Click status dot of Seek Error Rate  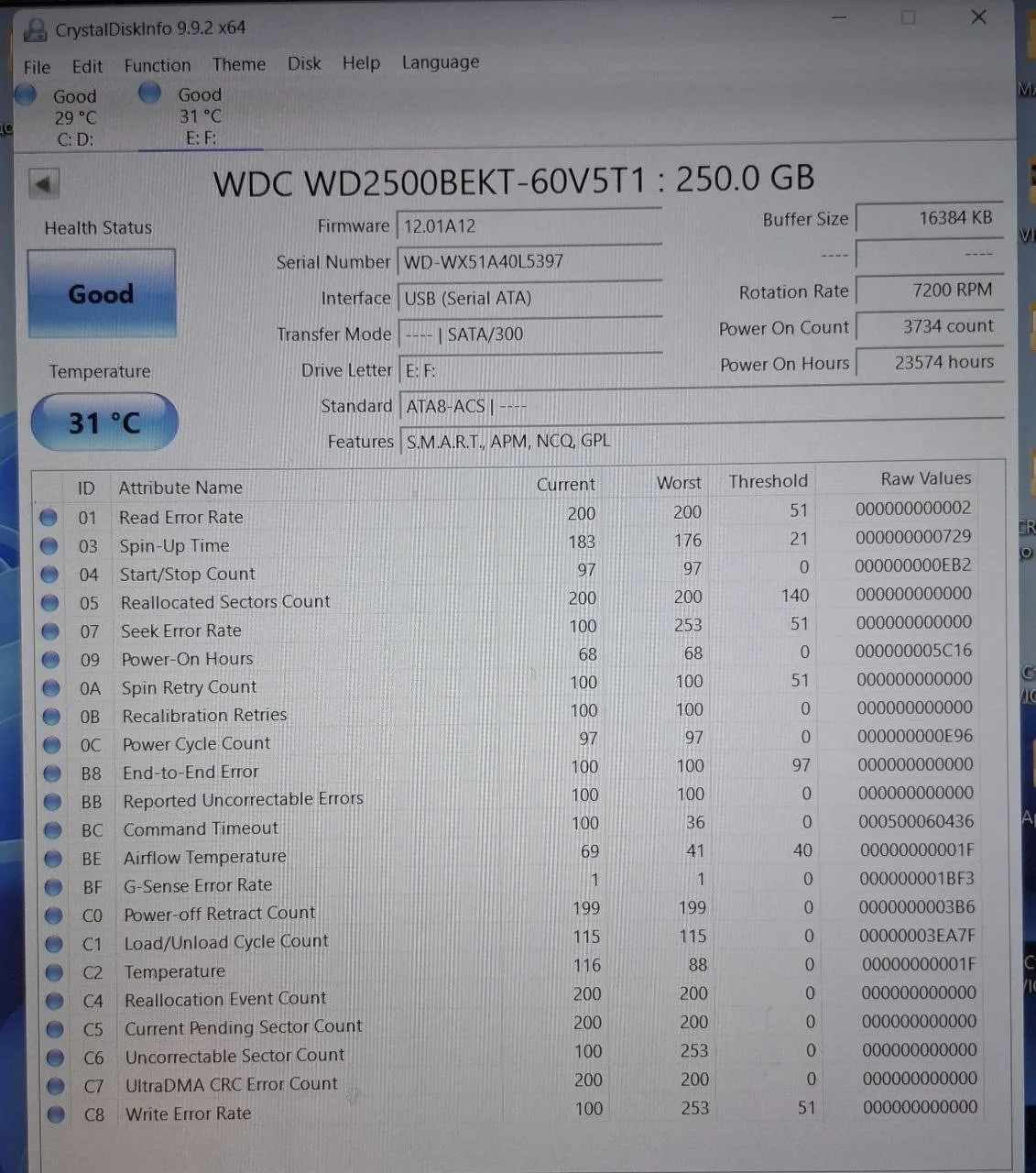pos(50,631)
